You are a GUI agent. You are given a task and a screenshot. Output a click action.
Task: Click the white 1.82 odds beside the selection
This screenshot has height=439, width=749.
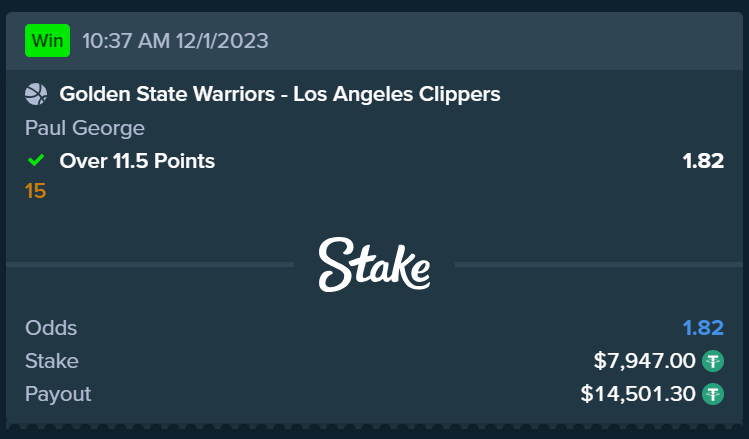click(x=703, y=160)
